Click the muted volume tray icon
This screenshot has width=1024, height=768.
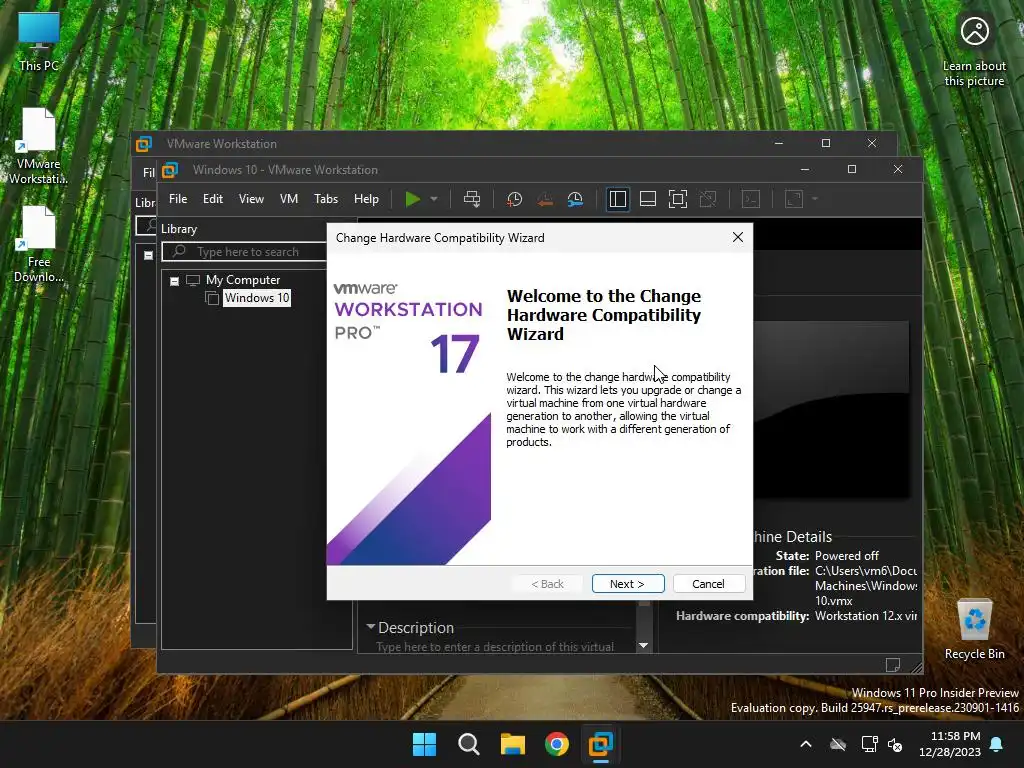coord(895,744)
